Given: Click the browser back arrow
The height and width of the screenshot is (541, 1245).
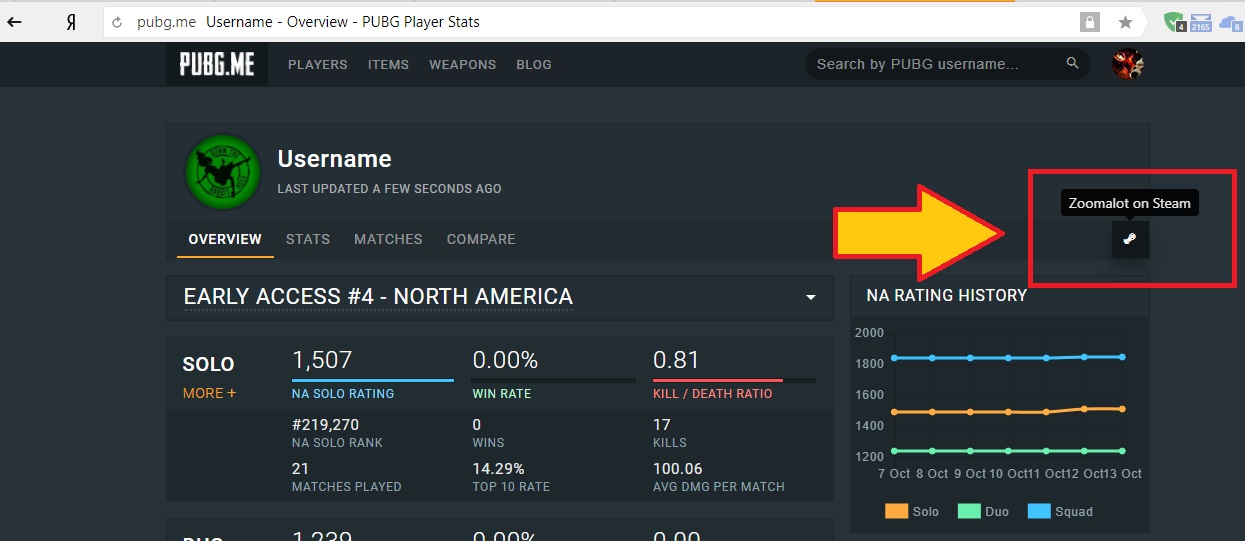Looking at the screenshot, I should point(16,22).
